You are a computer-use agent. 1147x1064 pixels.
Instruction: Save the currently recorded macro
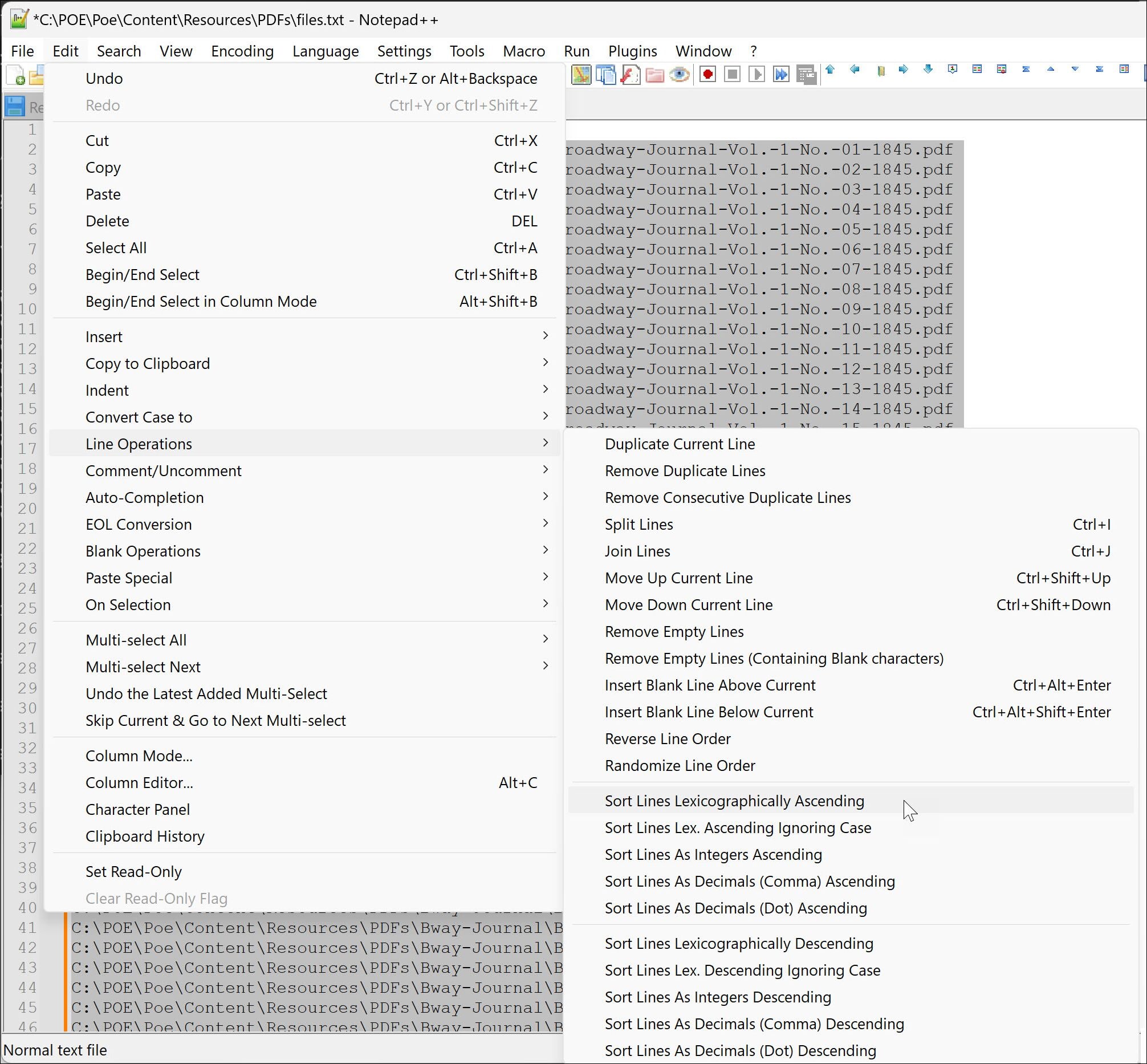click(804, 75)
